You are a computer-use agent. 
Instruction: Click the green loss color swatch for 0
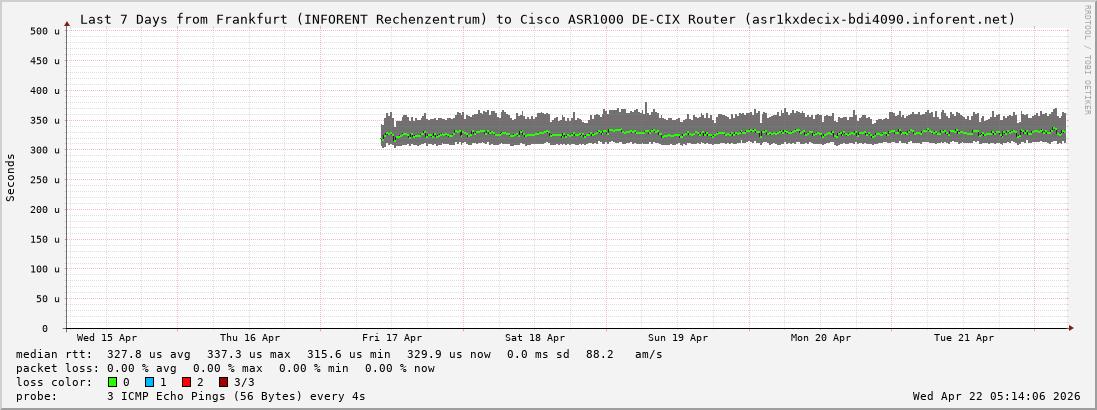112,382
